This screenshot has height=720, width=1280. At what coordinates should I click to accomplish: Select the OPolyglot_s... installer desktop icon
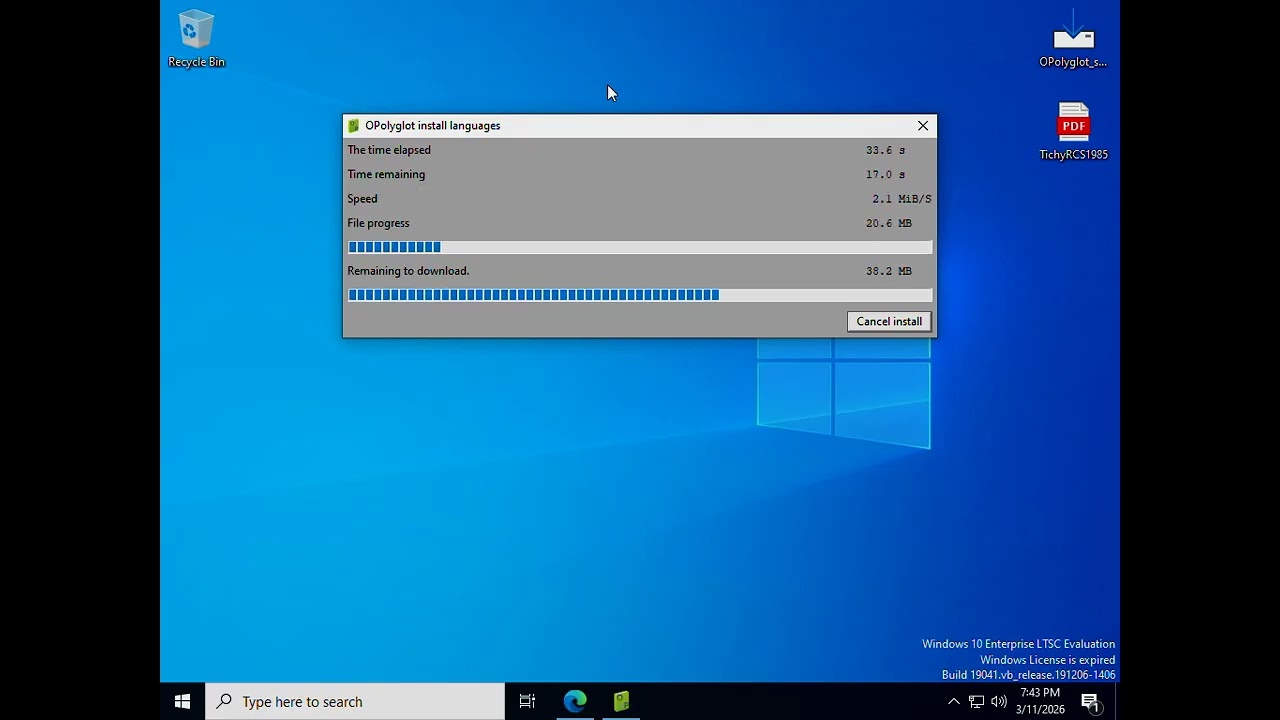point(1073,40)
